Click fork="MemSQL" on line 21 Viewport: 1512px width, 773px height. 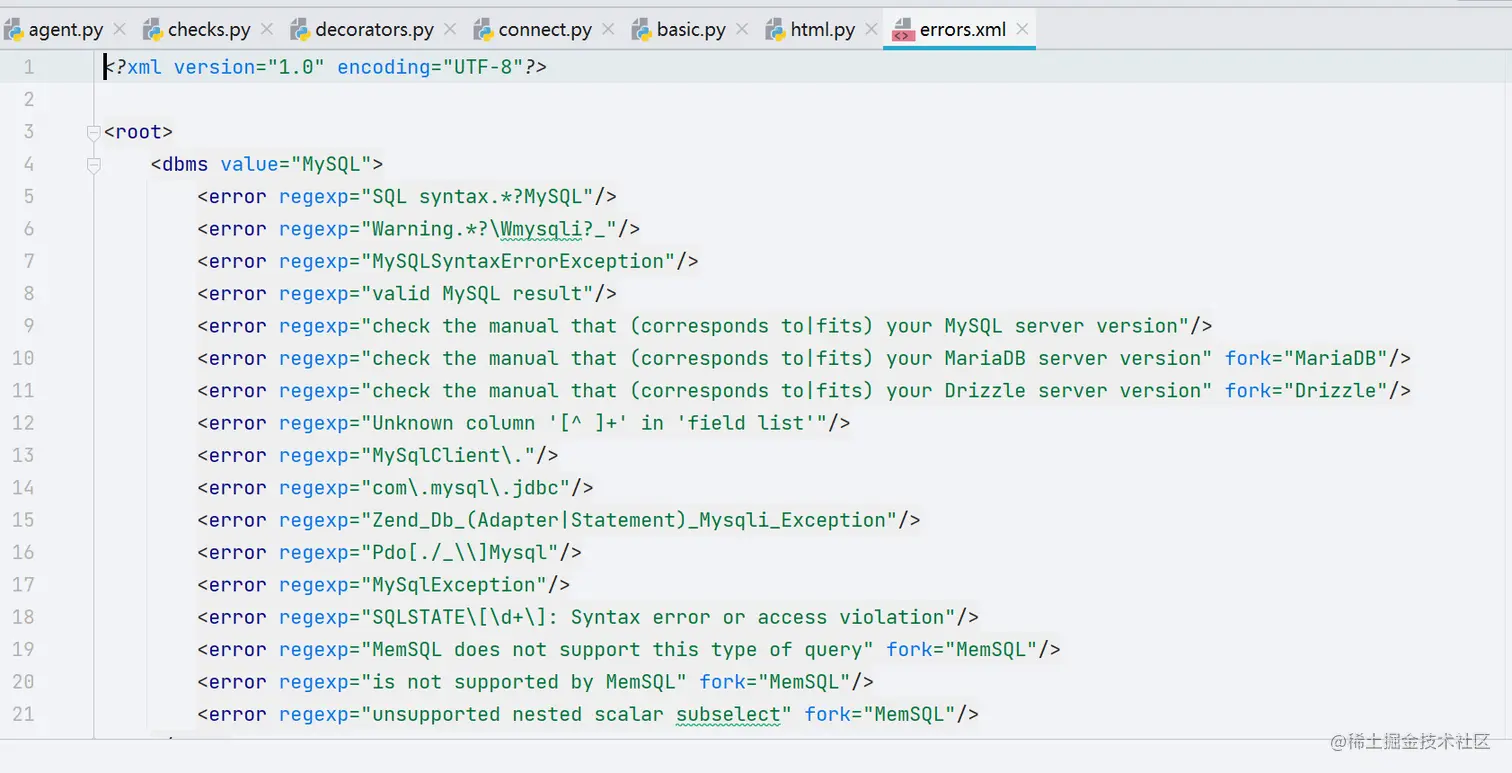880,714
